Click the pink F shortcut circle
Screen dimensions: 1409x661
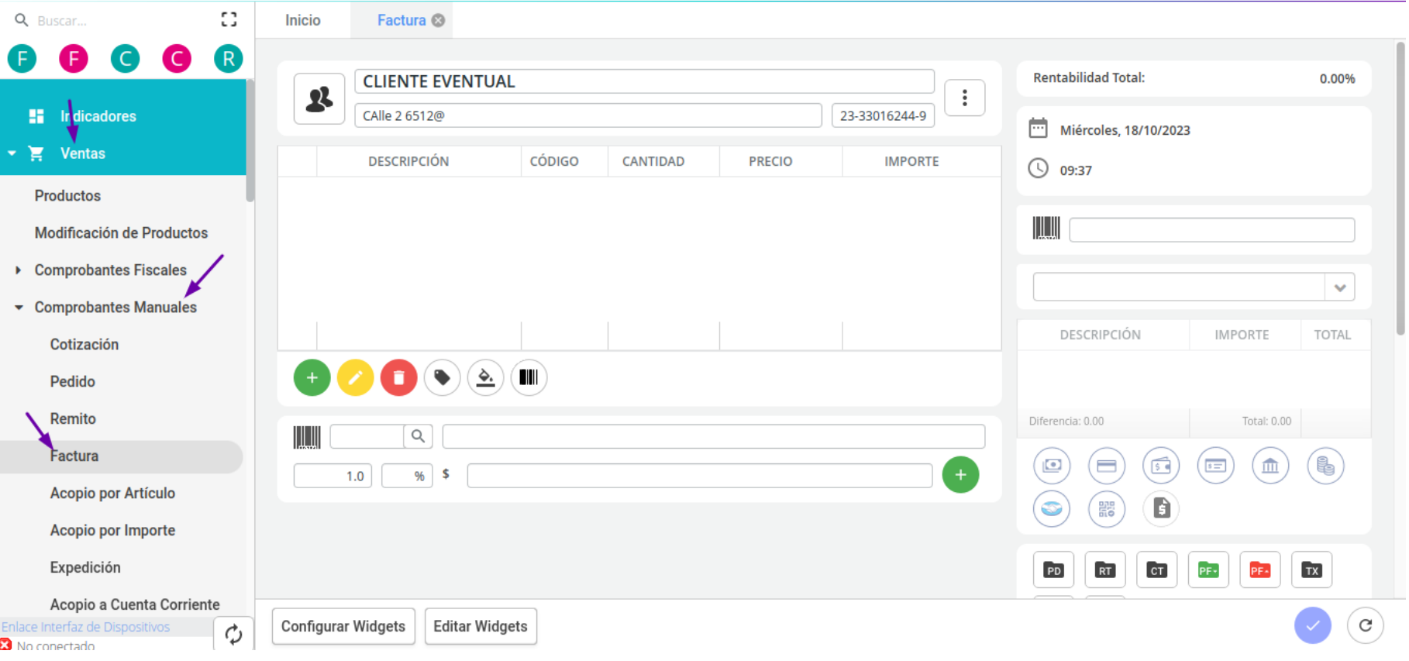click(74, 59)
